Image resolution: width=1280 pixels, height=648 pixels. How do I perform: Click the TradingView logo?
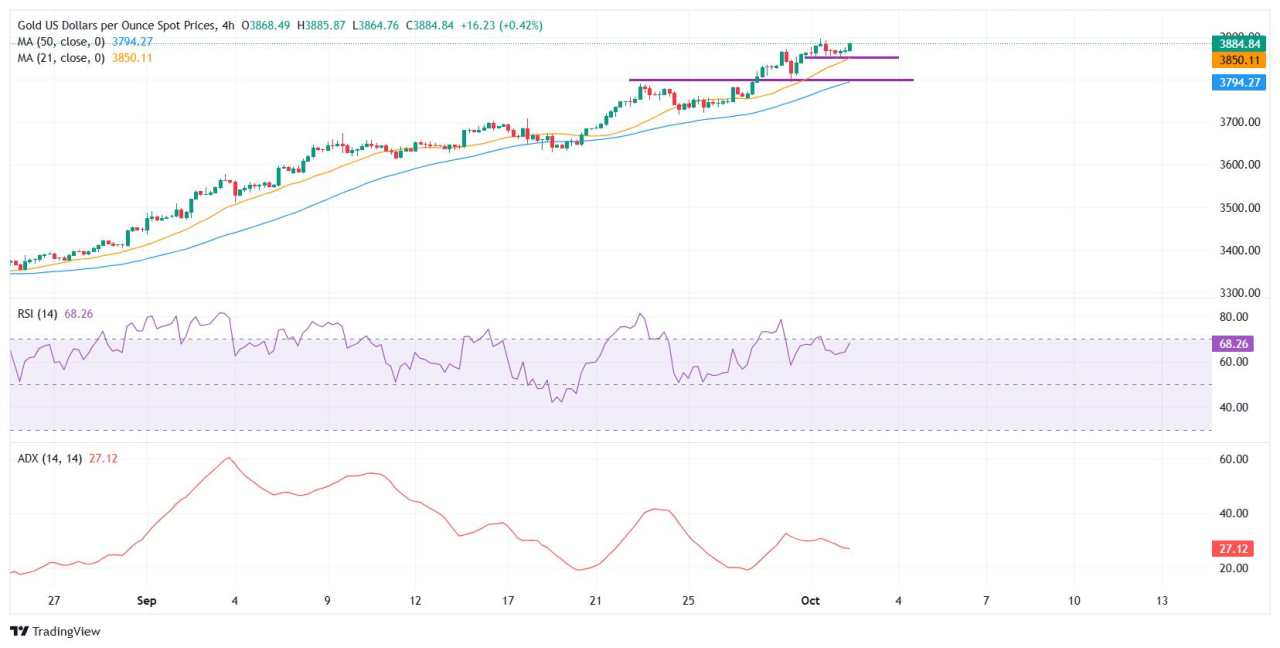55,632
